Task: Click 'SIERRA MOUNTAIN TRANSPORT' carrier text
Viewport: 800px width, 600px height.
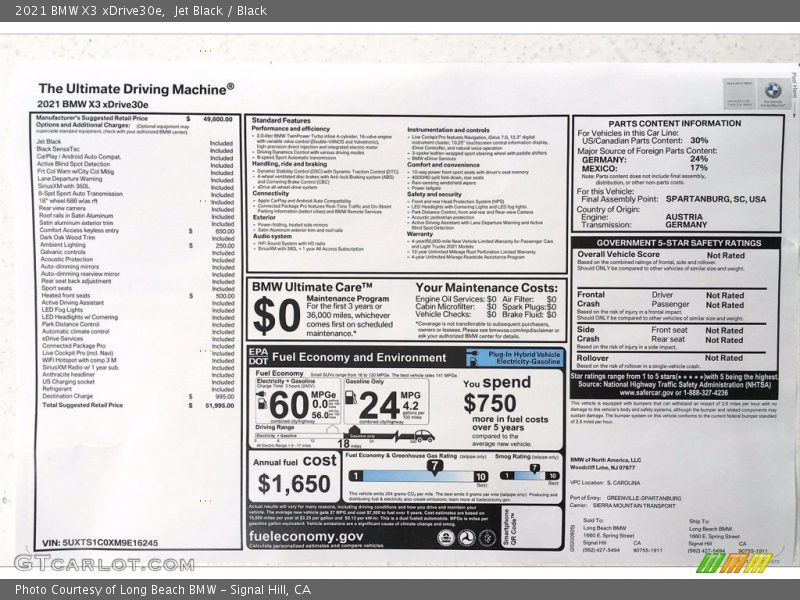Action: 634,506
